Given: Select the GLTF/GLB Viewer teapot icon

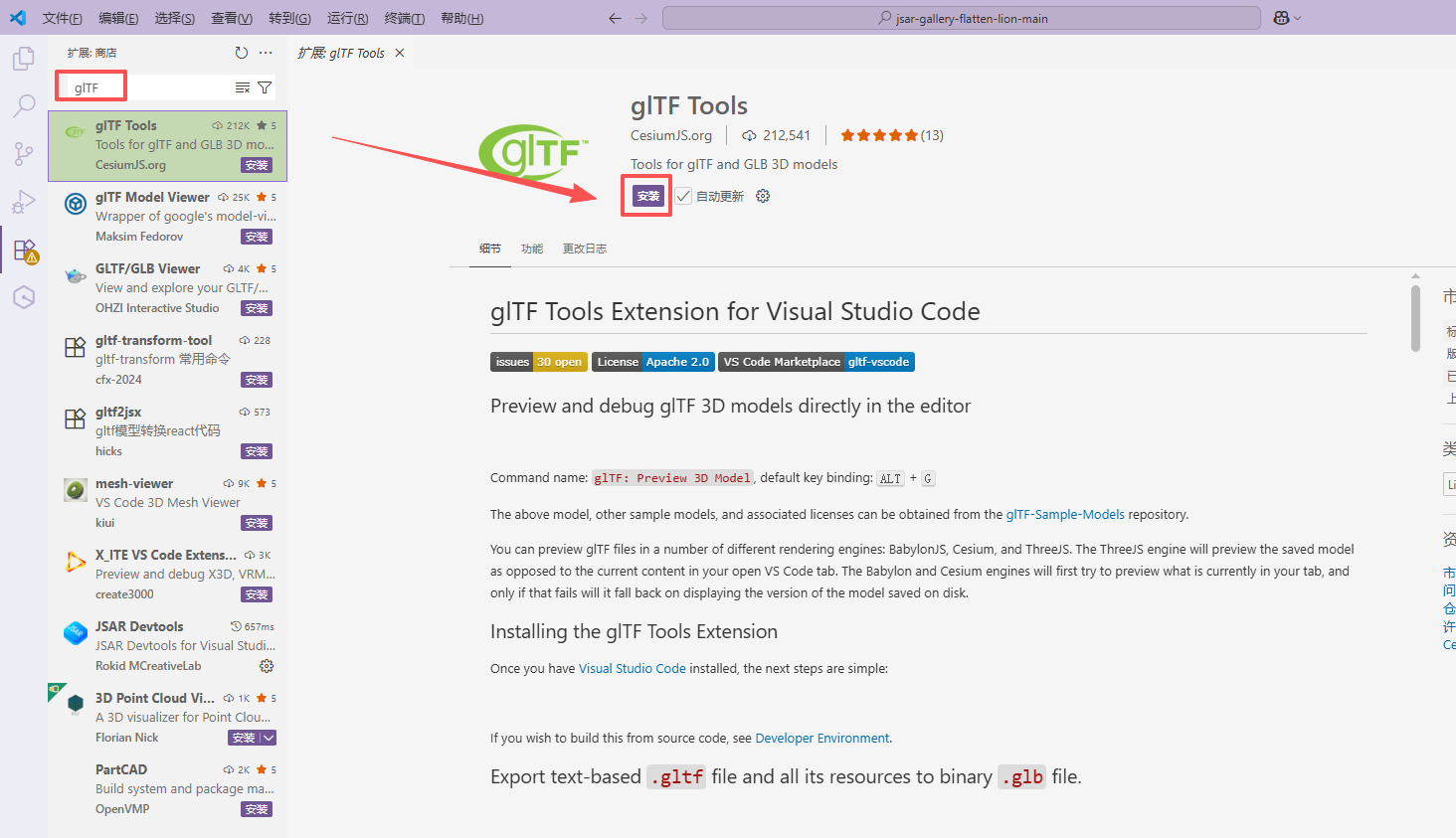Looking at the screenshot, I should [x=76, y=275].
